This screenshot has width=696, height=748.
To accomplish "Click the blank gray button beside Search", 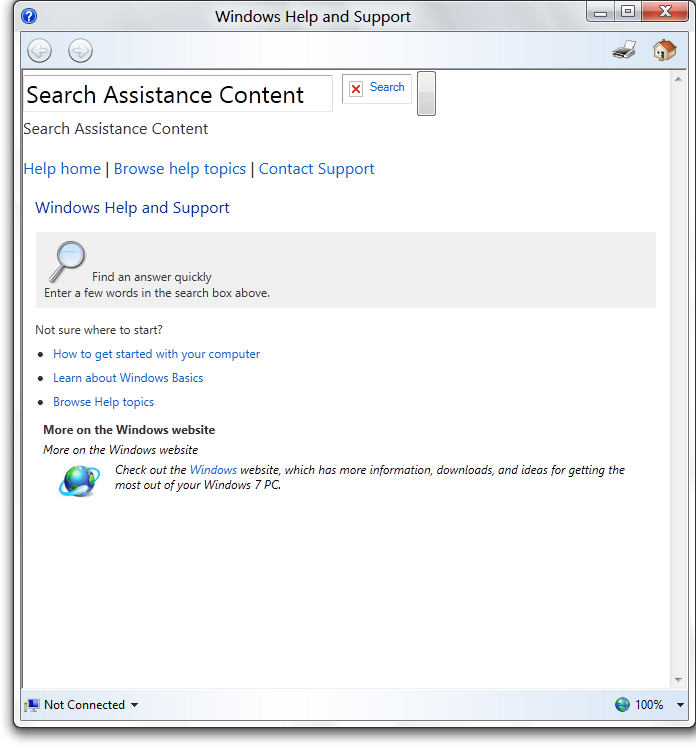I will [x=426, y=94].
